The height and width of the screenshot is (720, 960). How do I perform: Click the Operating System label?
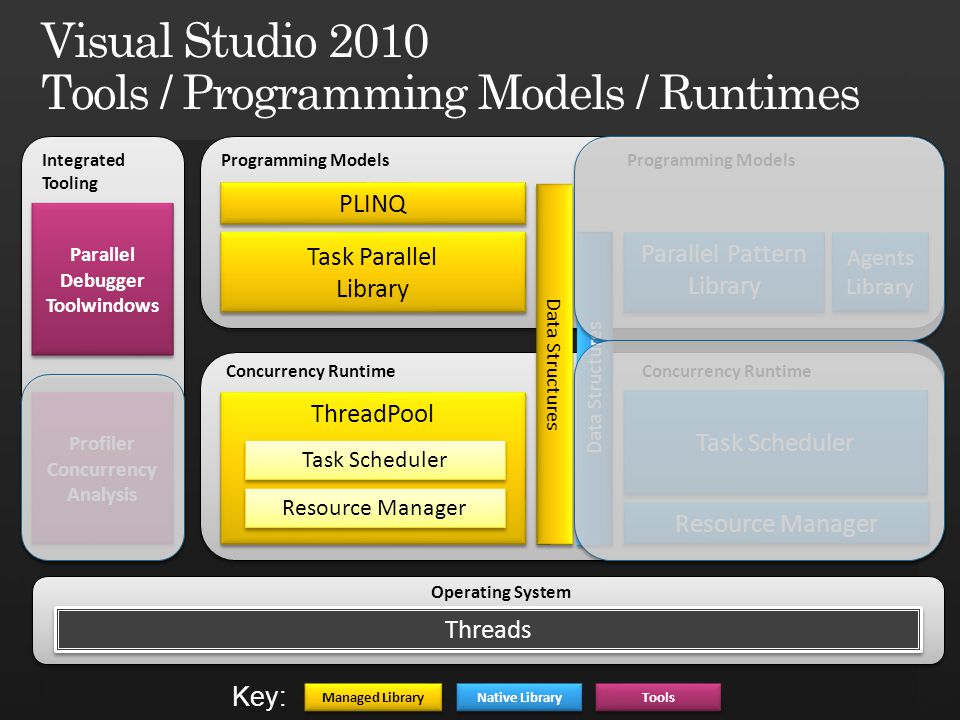pyautogui.click(x=501, y=592)
